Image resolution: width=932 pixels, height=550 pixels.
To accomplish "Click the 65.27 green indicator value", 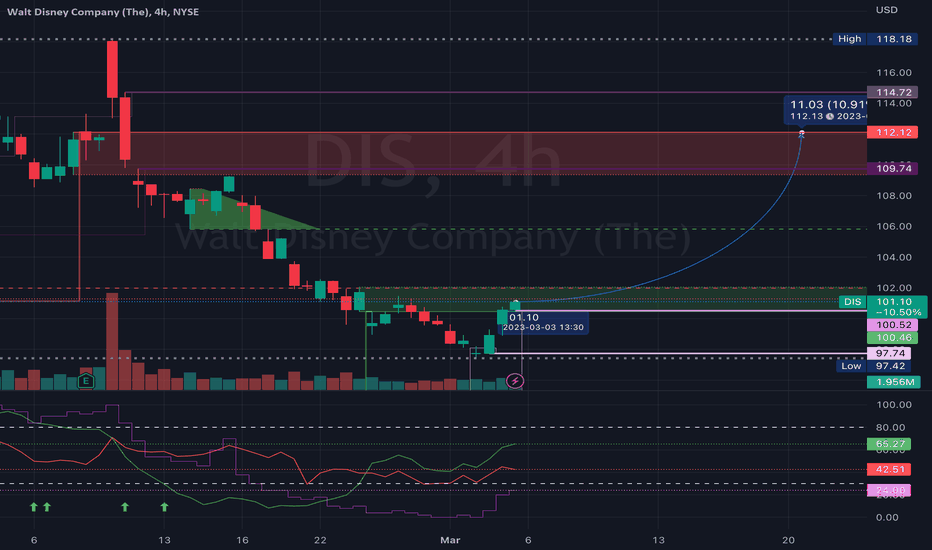I will (889, 444).
